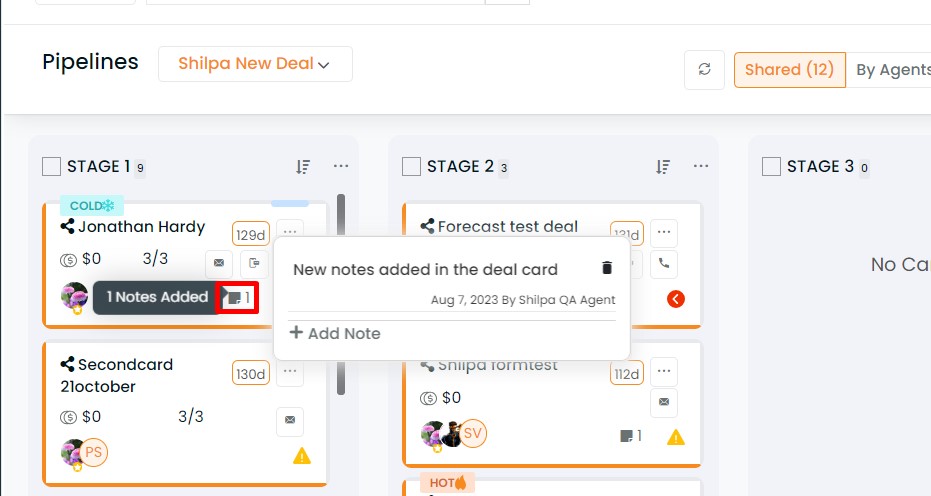Click PS avatar on Secondcard 21october card
Viewport: 931px width, 496px height.
click(94, 453)
